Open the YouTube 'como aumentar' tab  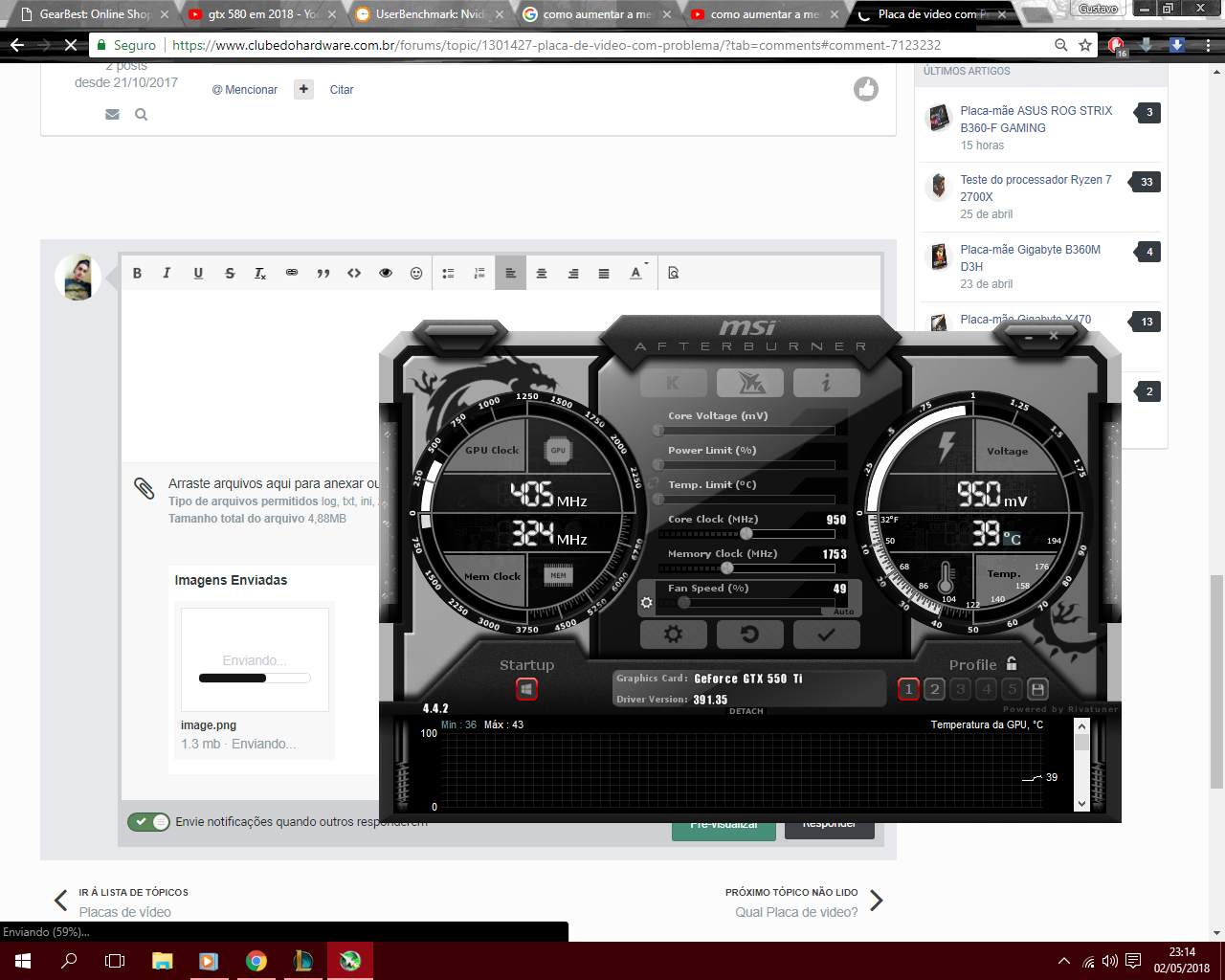[765, 14]
